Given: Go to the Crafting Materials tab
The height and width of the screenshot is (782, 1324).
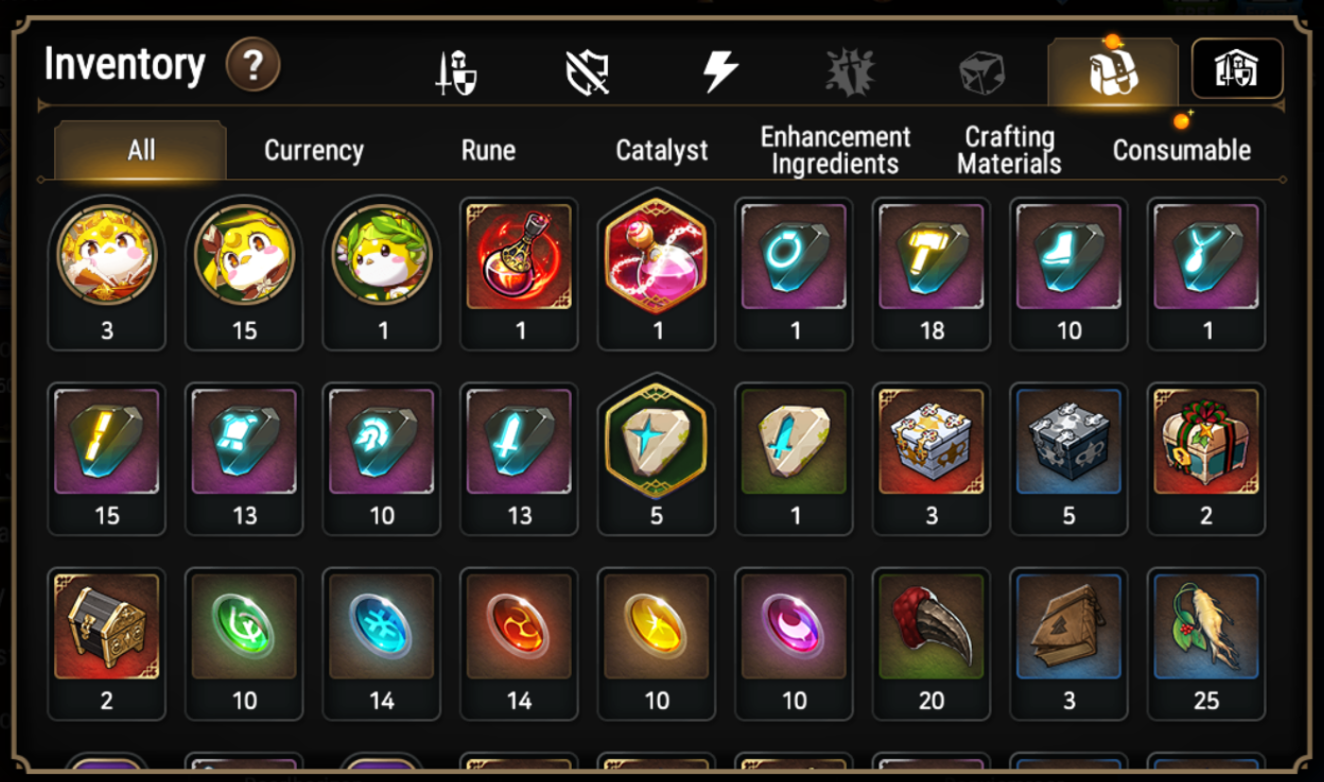Looking at the screenshot, I should point(1009,151).
